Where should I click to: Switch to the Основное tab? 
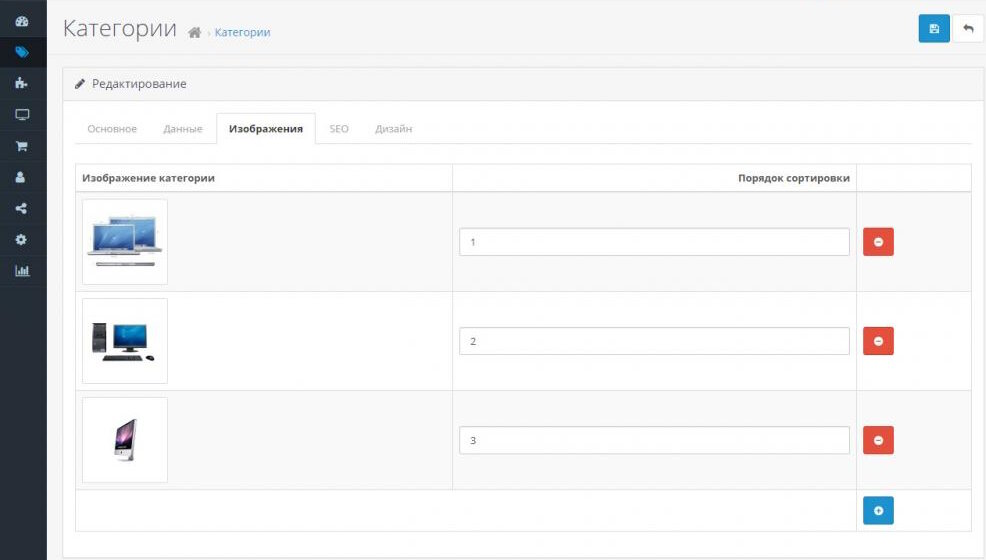112,129
